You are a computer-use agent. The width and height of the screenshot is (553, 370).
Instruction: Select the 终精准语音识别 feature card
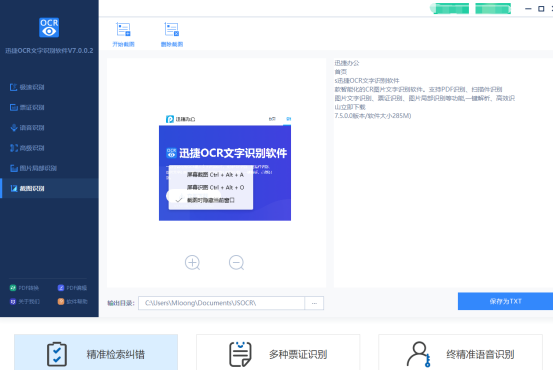[x=460, y=353]
